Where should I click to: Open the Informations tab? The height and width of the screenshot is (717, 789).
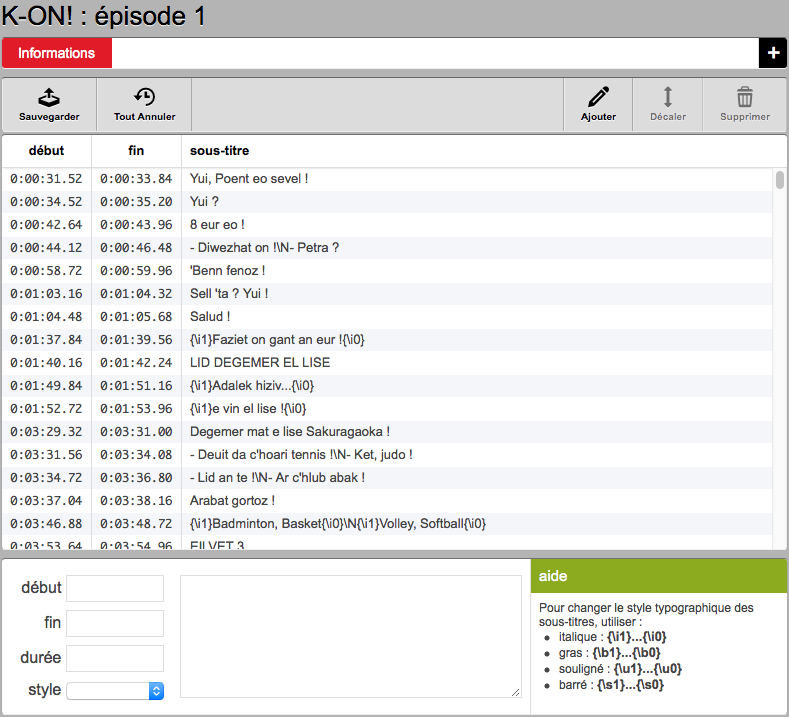click(x=57, y=53)
